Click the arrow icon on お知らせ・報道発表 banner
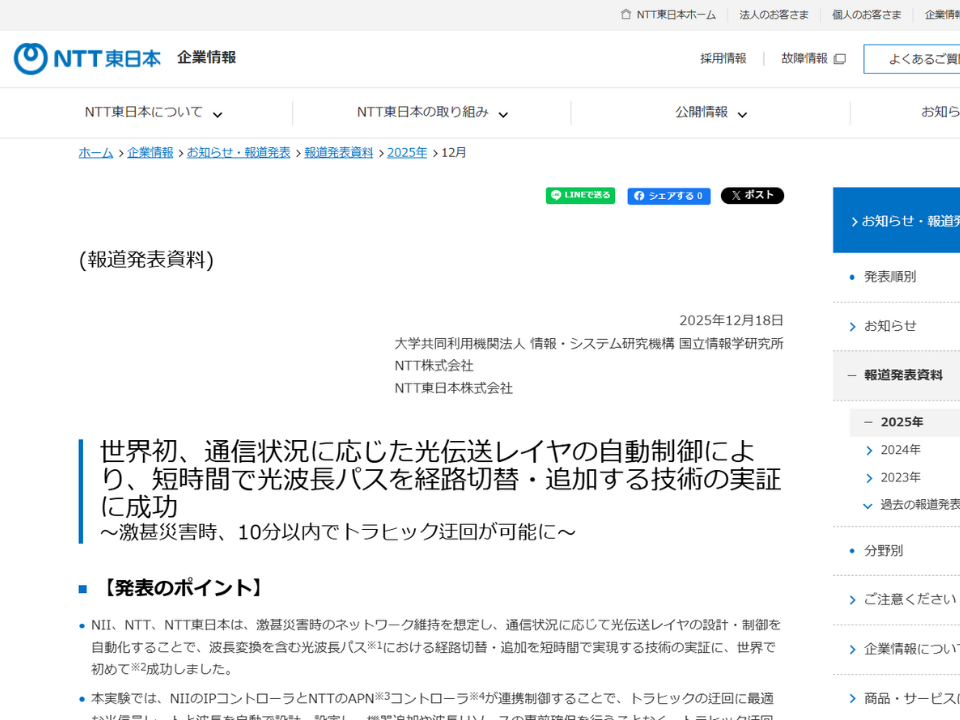 pyautogui.click(x=855, y=219)
